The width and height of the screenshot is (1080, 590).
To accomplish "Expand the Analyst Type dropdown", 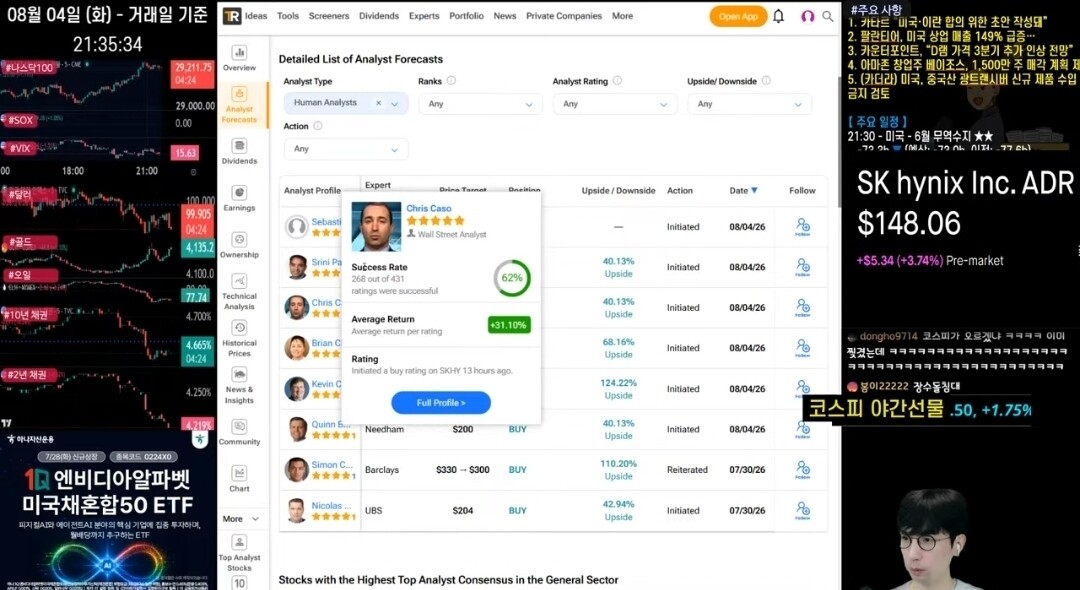I will click(395, 104).
